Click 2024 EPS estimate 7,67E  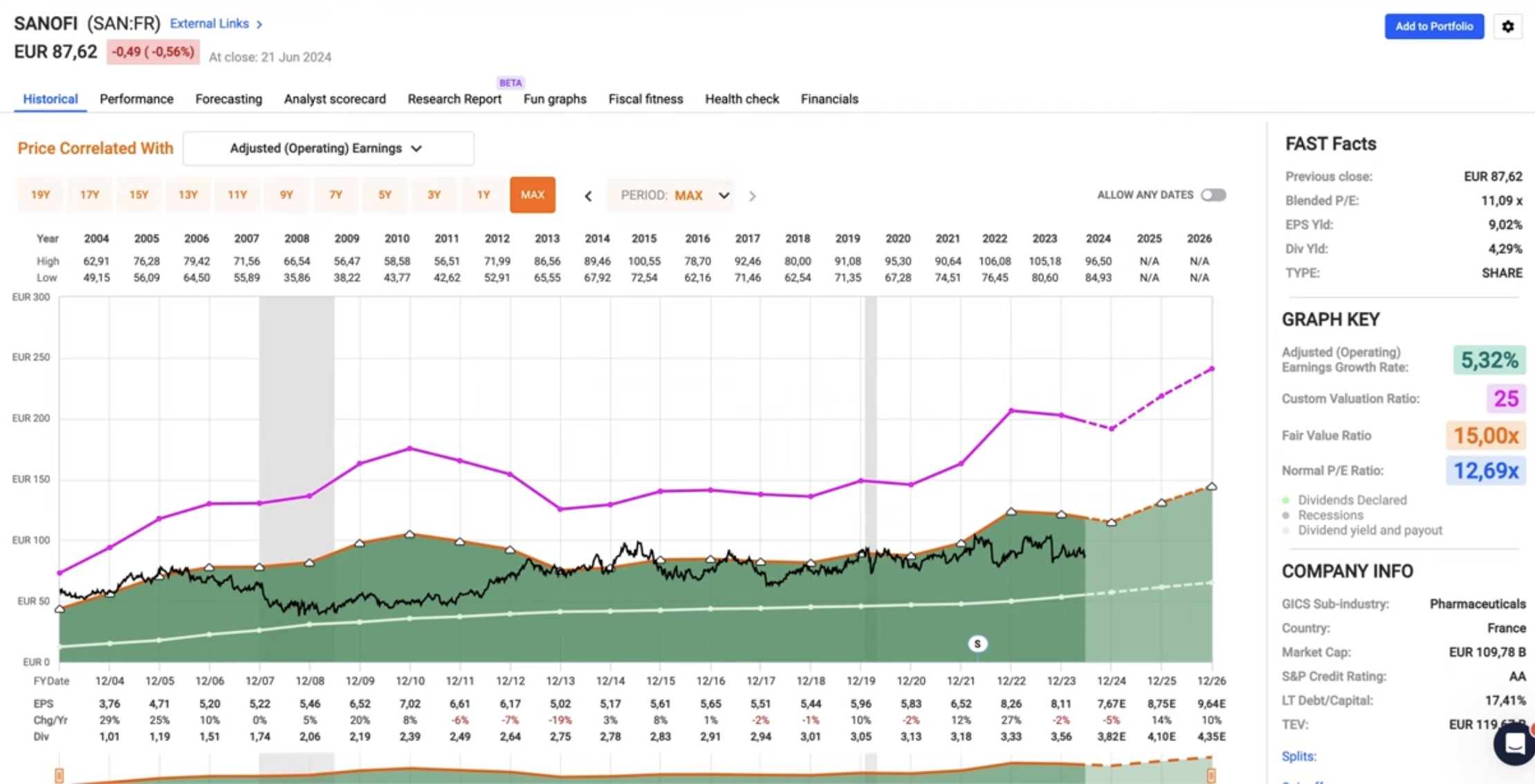(x=1111, y=704)
